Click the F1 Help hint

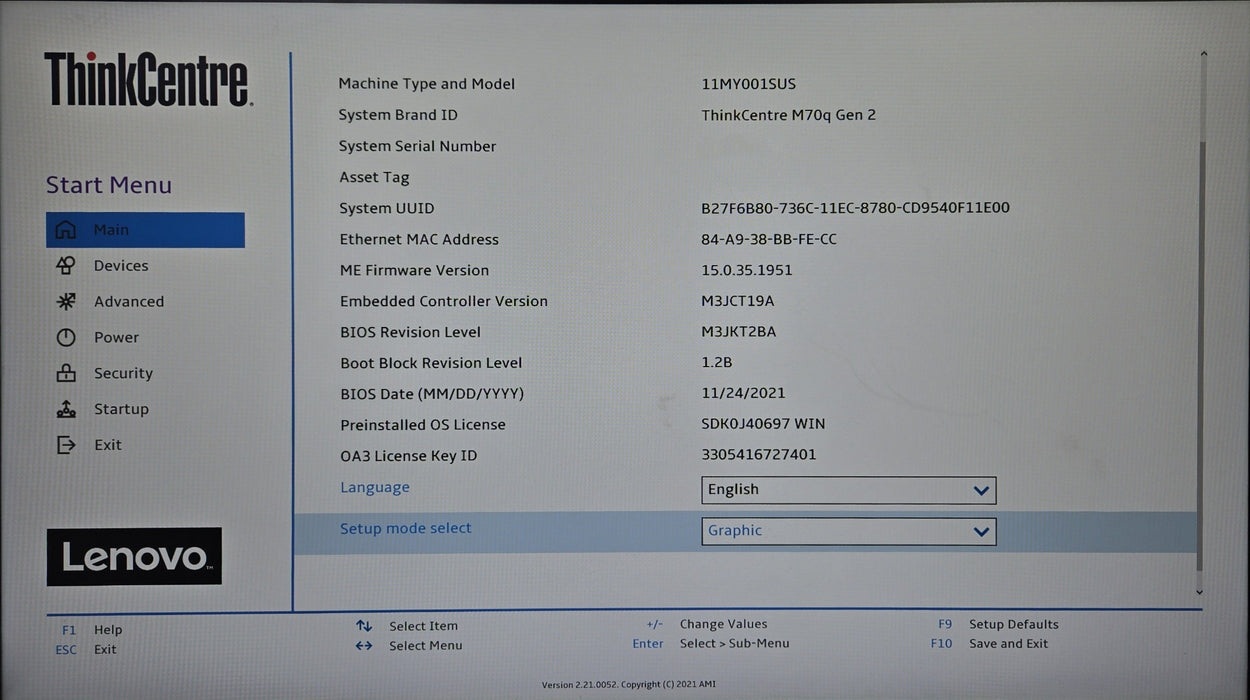(x=92, y=630)
